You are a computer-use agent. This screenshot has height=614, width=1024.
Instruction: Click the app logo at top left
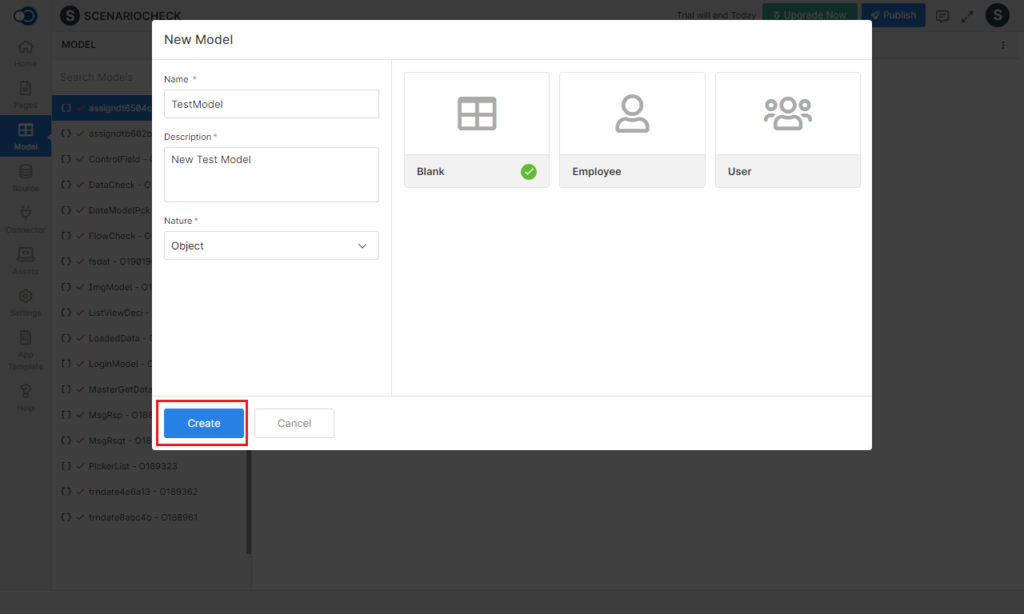(x=25, y=15)
